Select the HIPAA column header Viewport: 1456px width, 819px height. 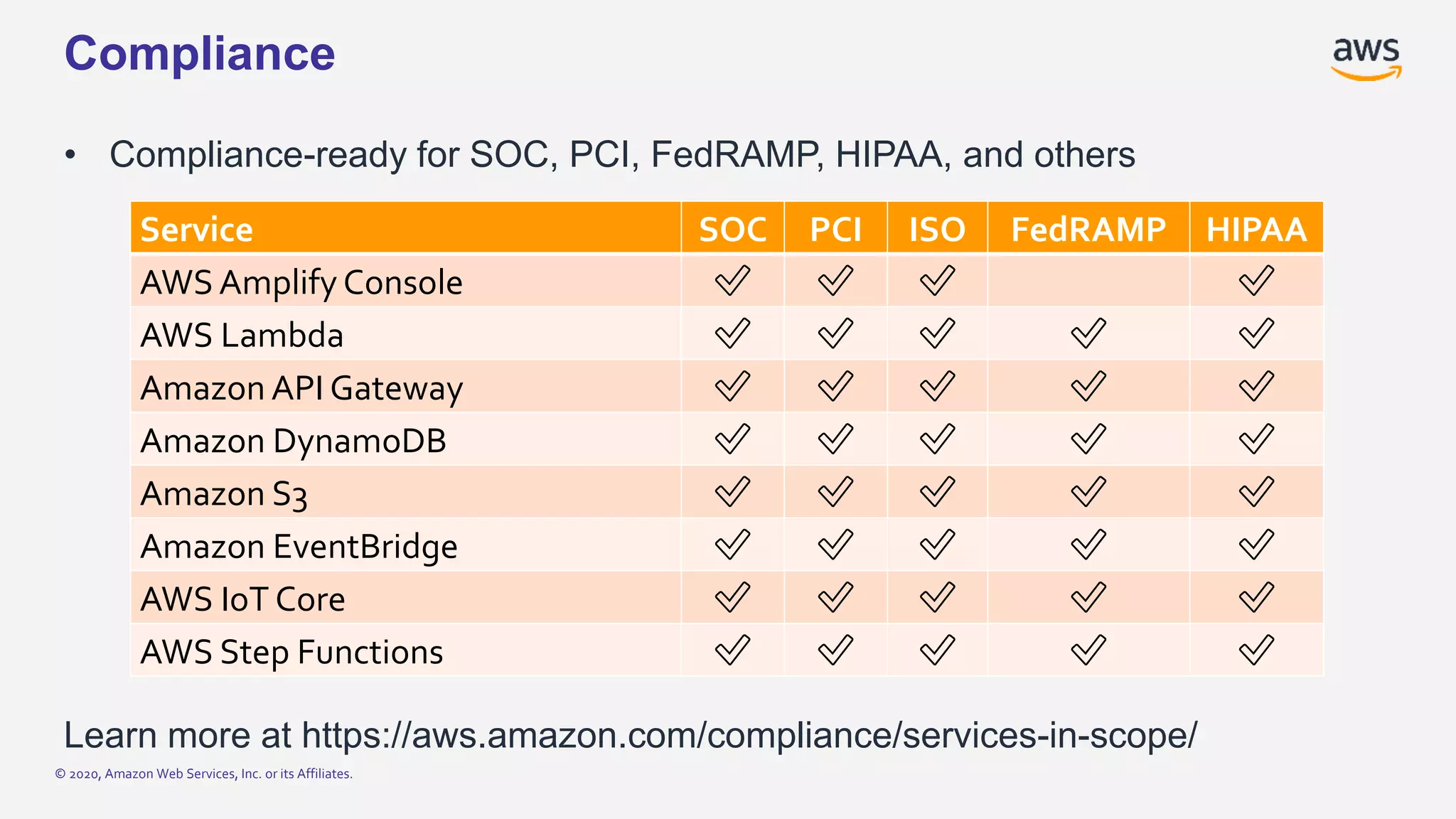(1256, 227)
